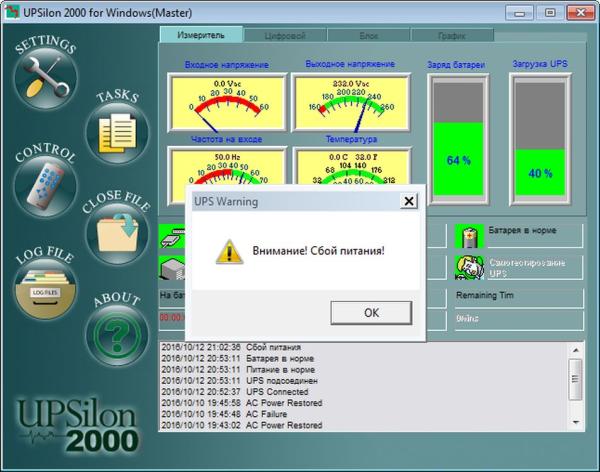Click the Внимание! Сбой питания! message
Viewport: 600px width, 472px height.
click(318, 251)
